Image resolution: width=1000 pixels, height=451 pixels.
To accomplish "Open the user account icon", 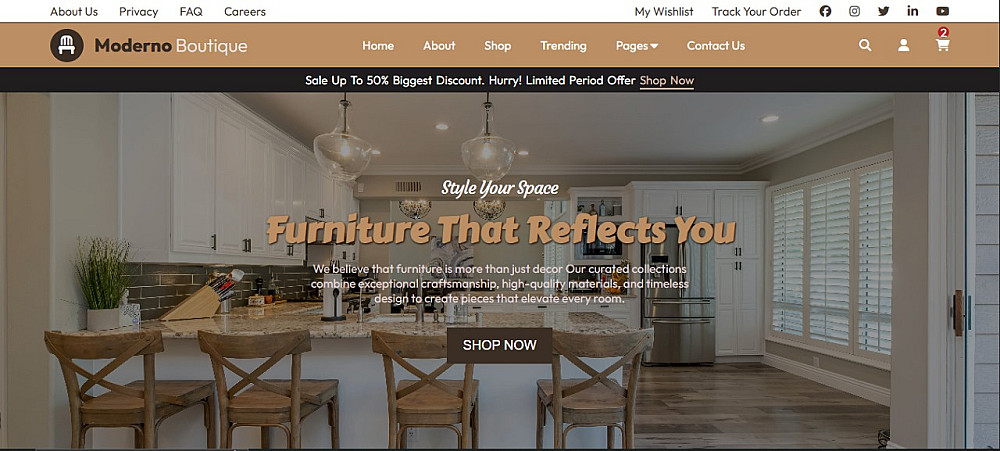I will tap(904, 45).
